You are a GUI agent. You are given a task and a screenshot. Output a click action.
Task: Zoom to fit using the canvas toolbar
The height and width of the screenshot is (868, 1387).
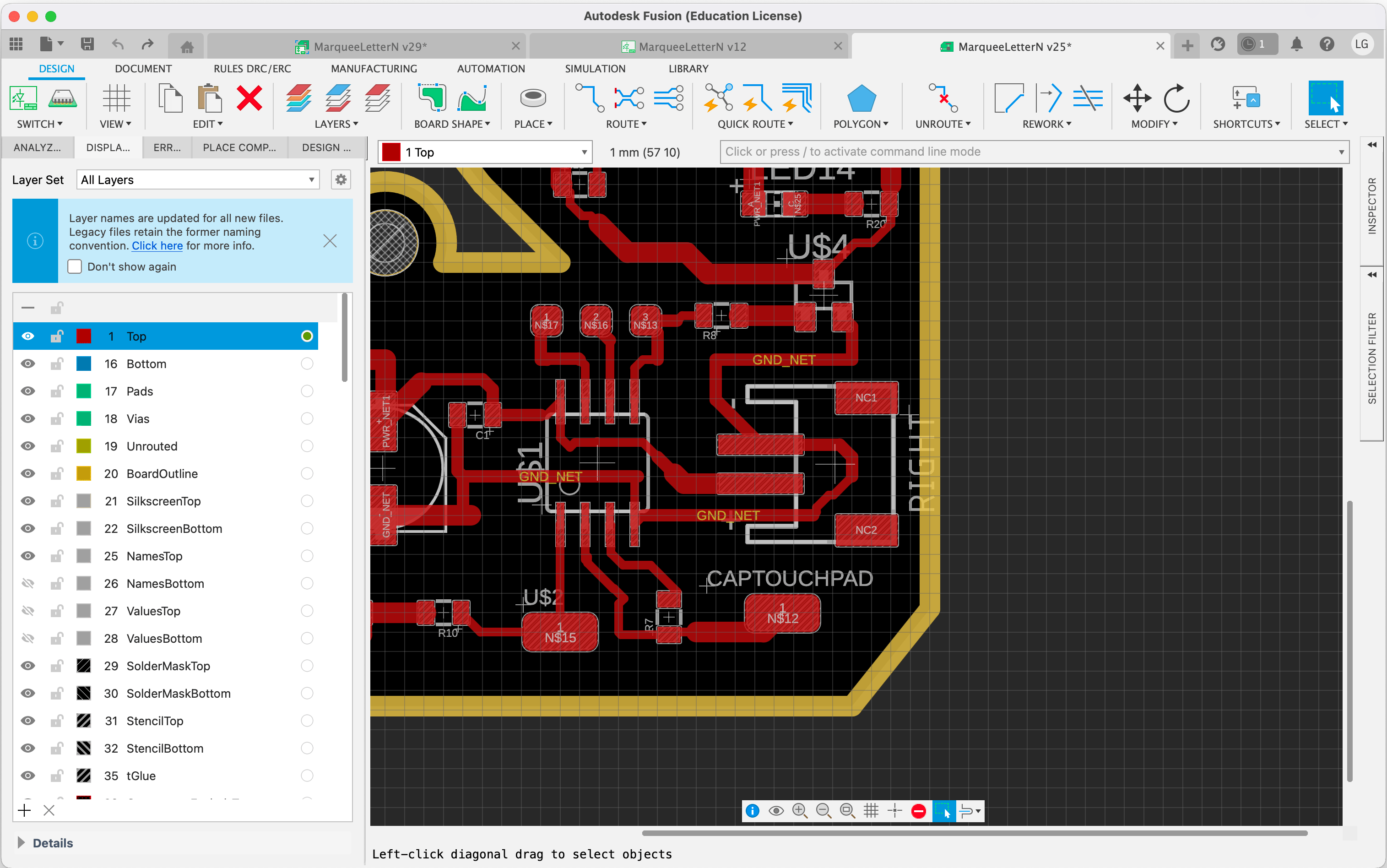(847, 811)
